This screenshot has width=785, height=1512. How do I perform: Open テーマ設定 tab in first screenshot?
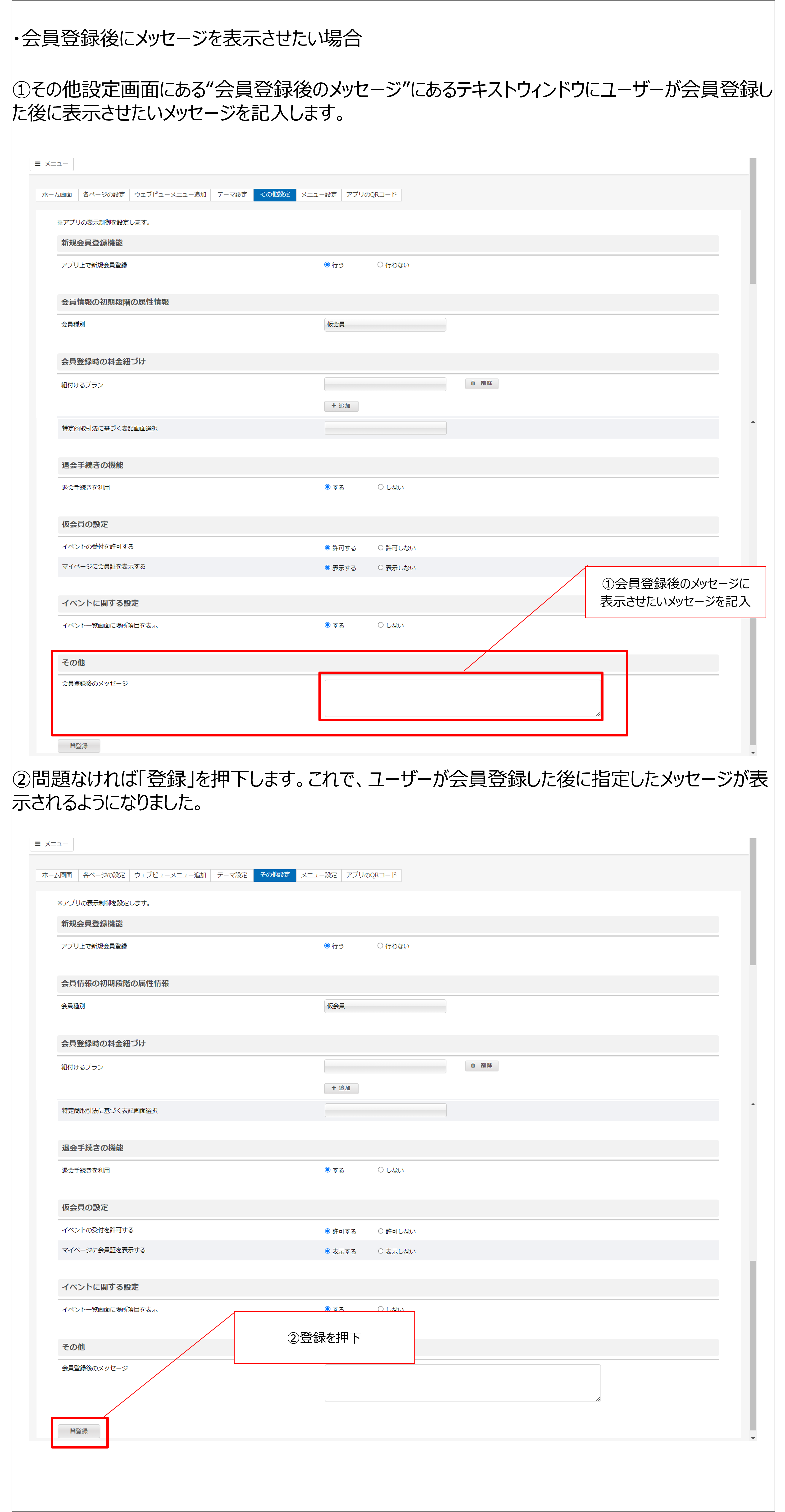(x=232, y=195)
